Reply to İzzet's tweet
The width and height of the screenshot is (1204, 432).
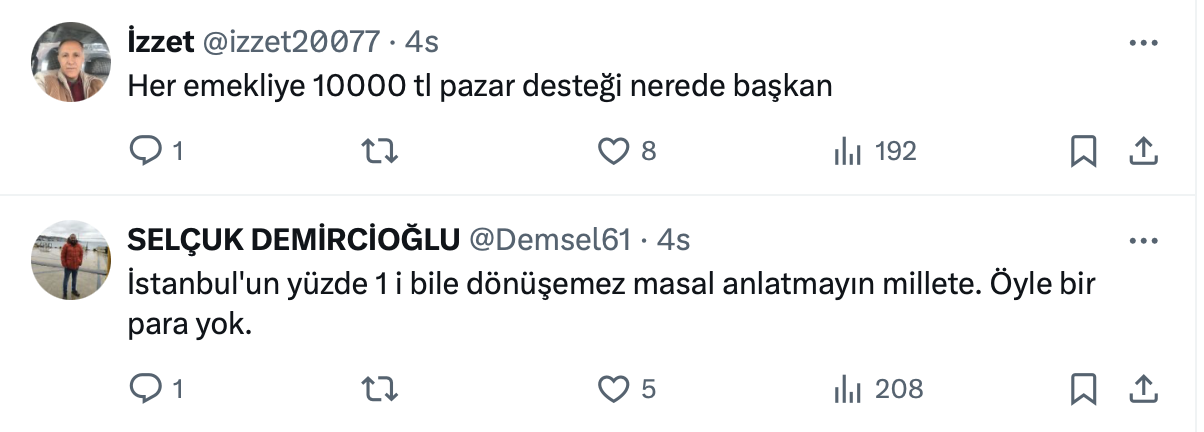click(x=147, y=152)
